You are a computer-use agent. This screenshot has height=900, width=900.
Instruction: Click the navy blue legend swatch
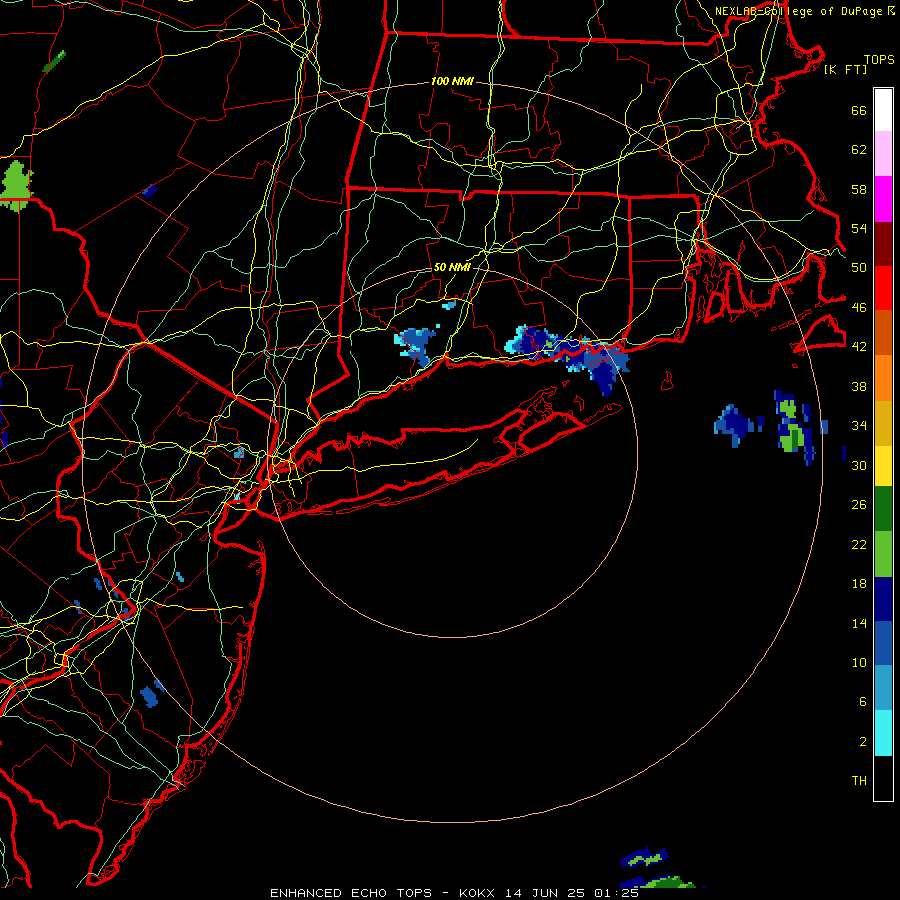pyautogui.click(x=883, y=599)
